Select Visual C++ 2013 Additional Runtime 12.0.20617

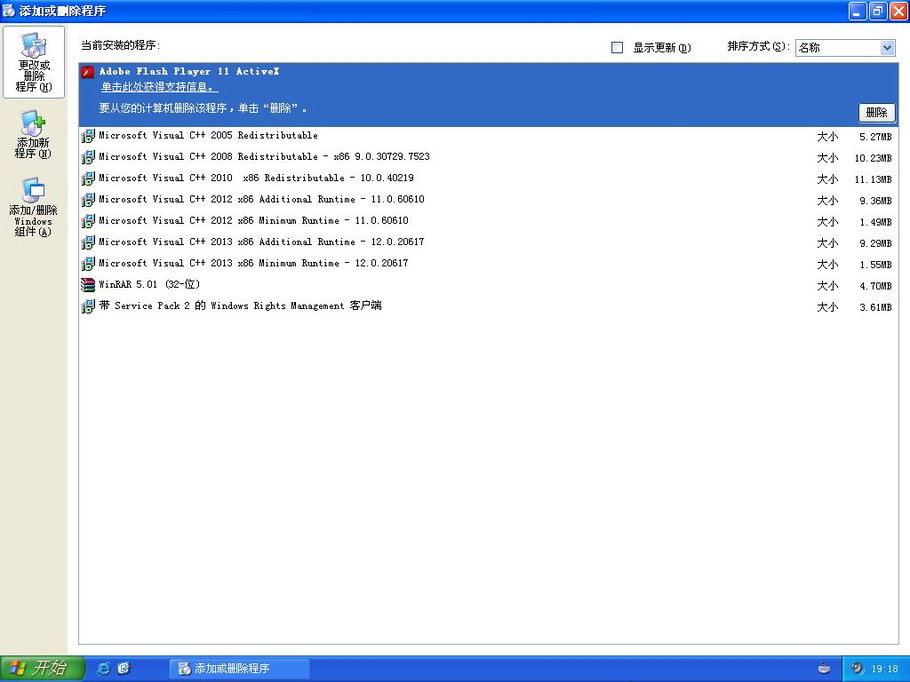[489, 243]
